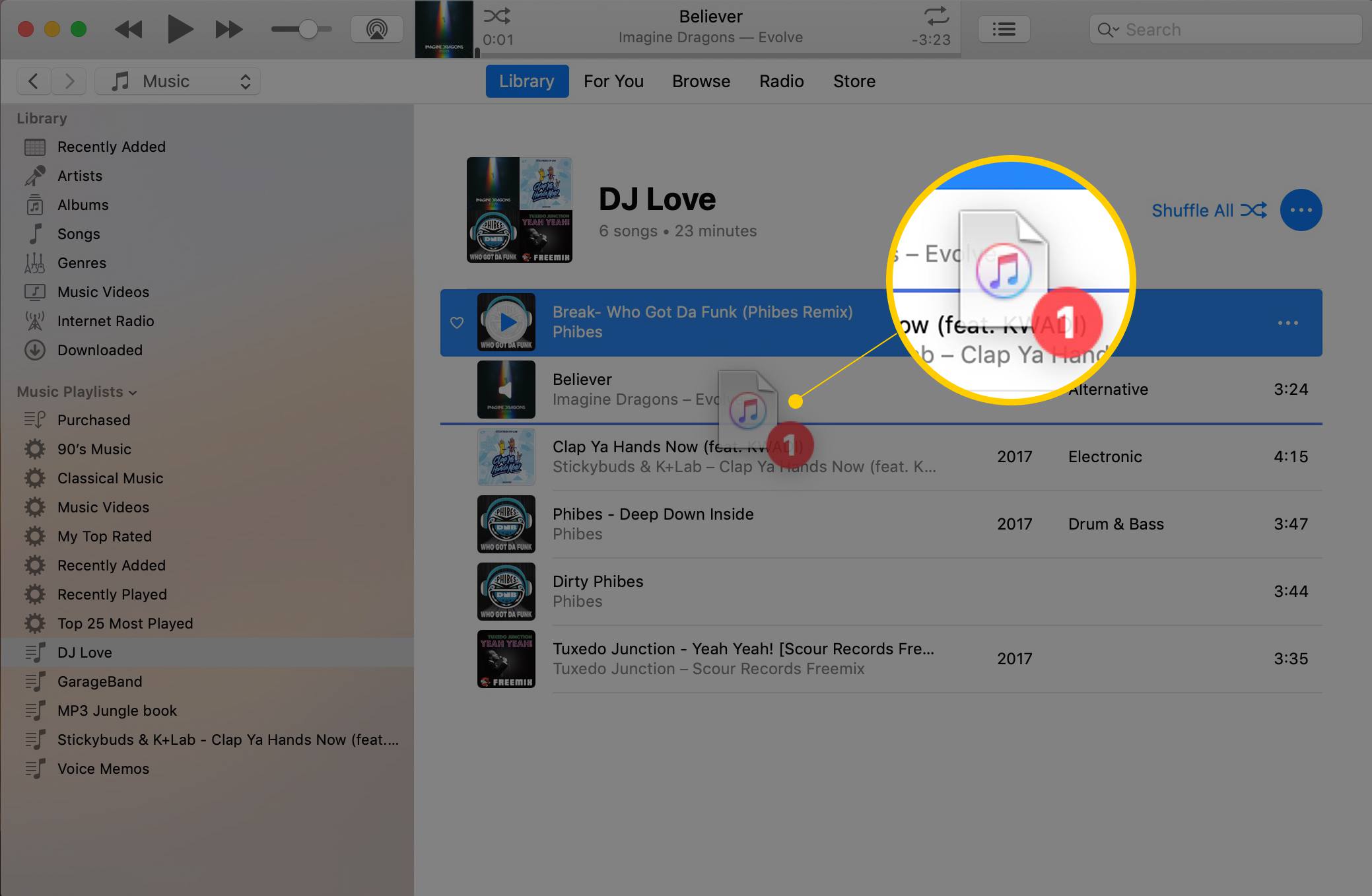Click the For You tab
Viewport: 1372px width, 896px height.
pos(614,82)
